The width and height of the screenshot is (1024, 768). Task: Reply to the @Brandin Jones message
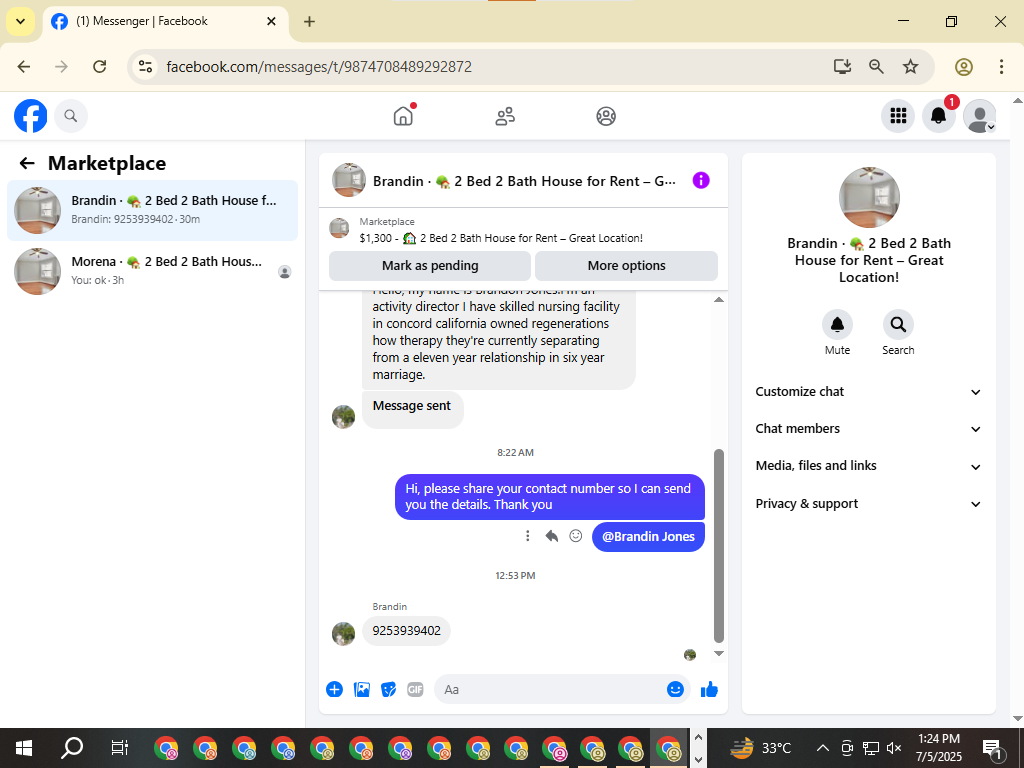(552, 536)
